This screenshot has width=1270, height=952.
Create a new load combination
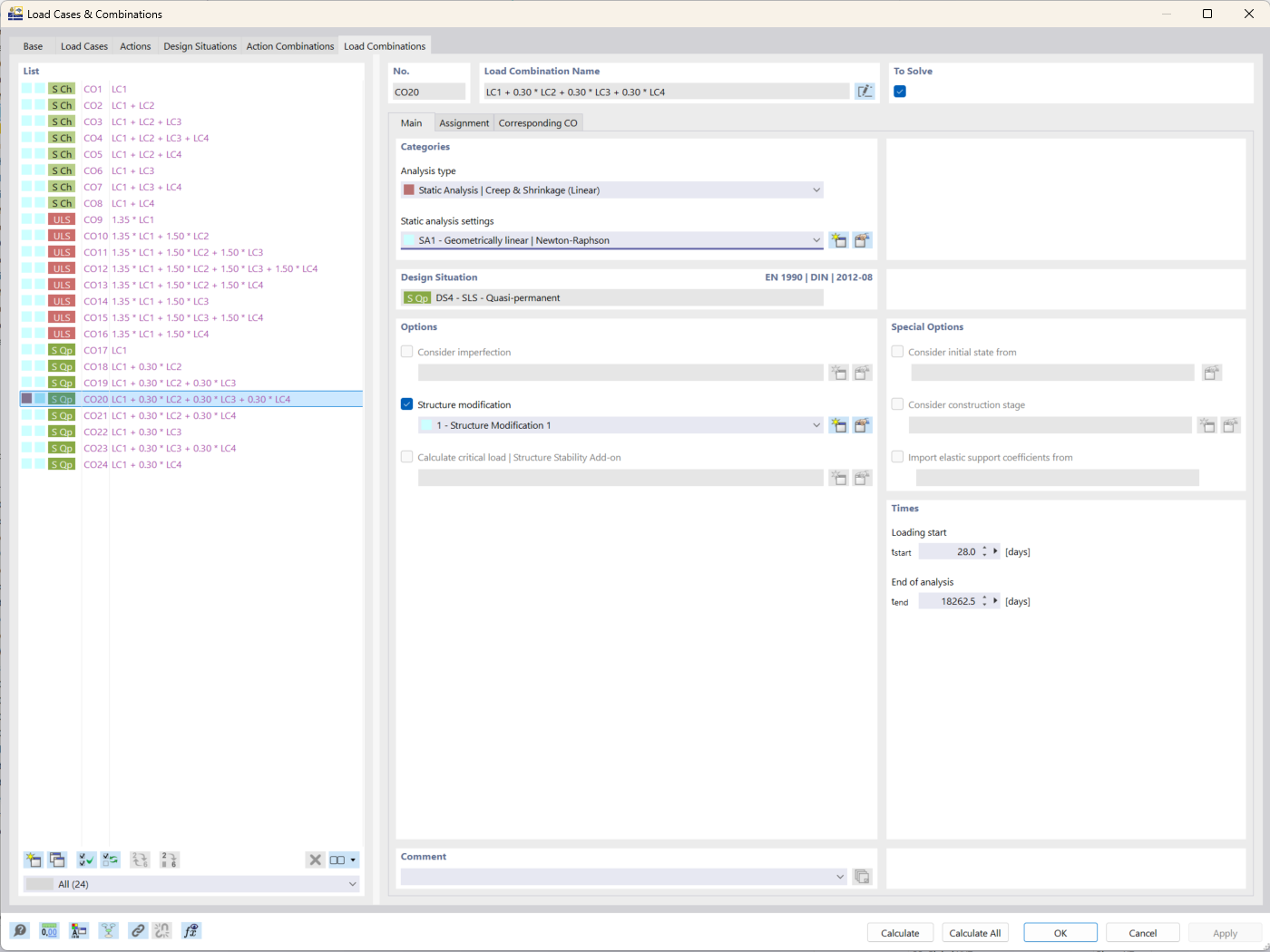pyautogui.click(x=34, y=860)
